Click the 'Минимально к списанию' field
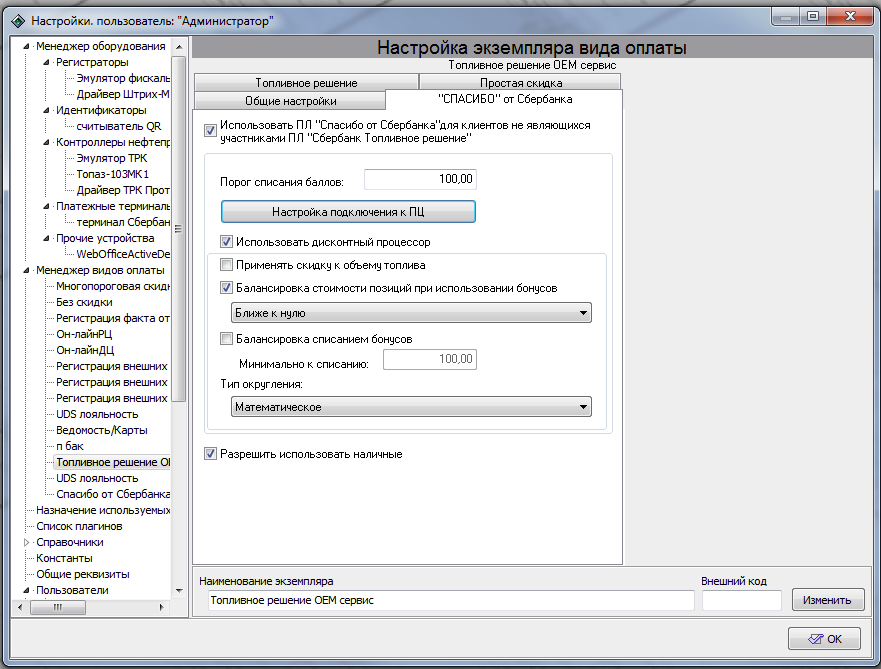This screenshot has width=881, height=669. [x=430, y=359]
